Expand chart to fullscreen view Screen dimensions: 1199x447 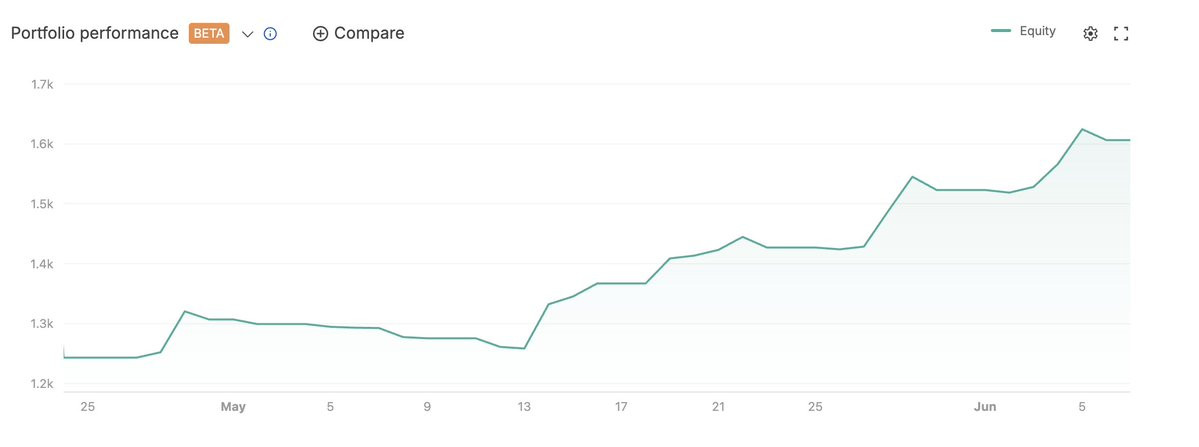[1121, 34]
